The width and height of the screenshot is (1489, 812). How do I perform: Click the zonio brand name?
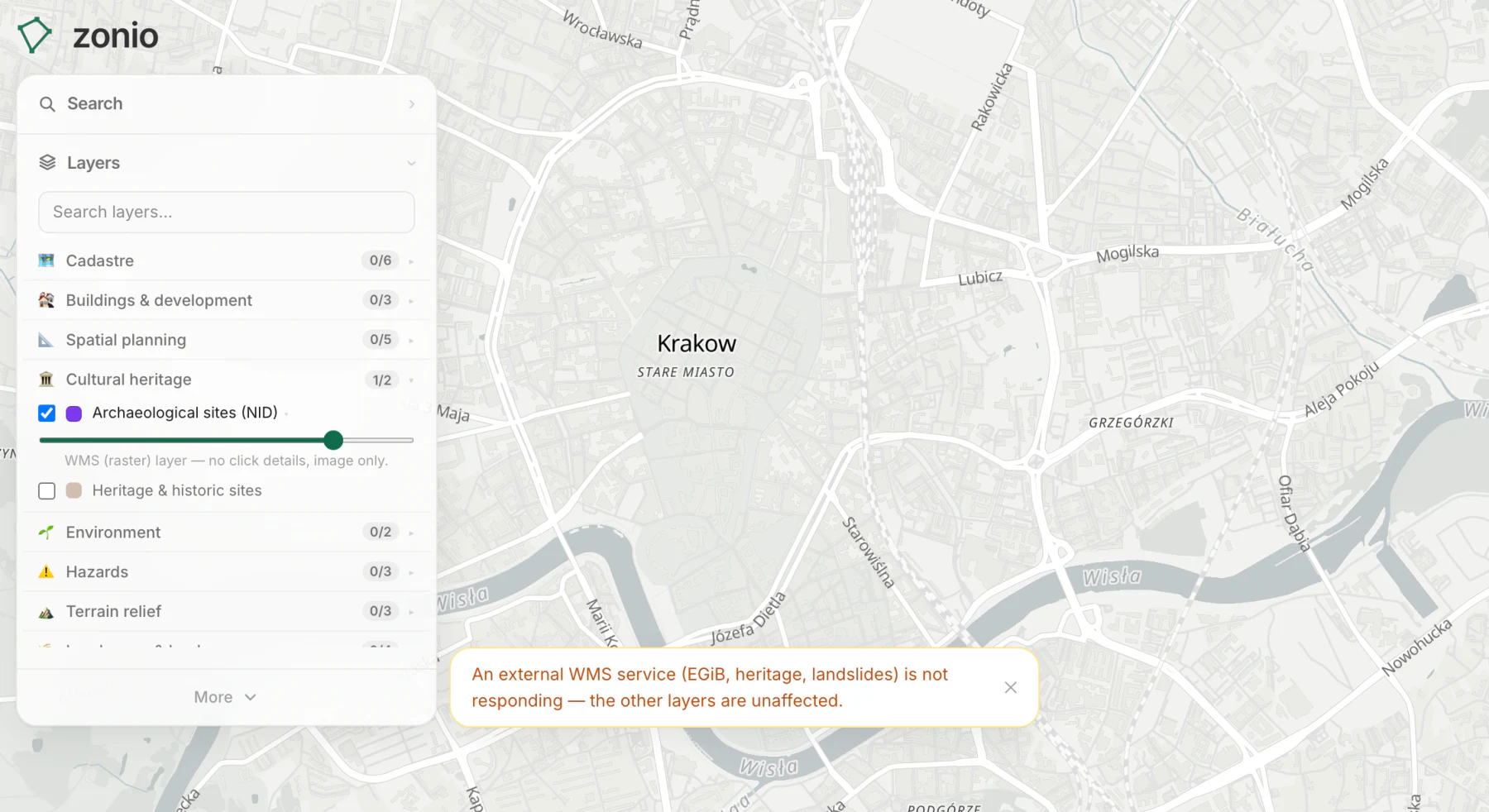pyautogui.click(x=116, y=36)
